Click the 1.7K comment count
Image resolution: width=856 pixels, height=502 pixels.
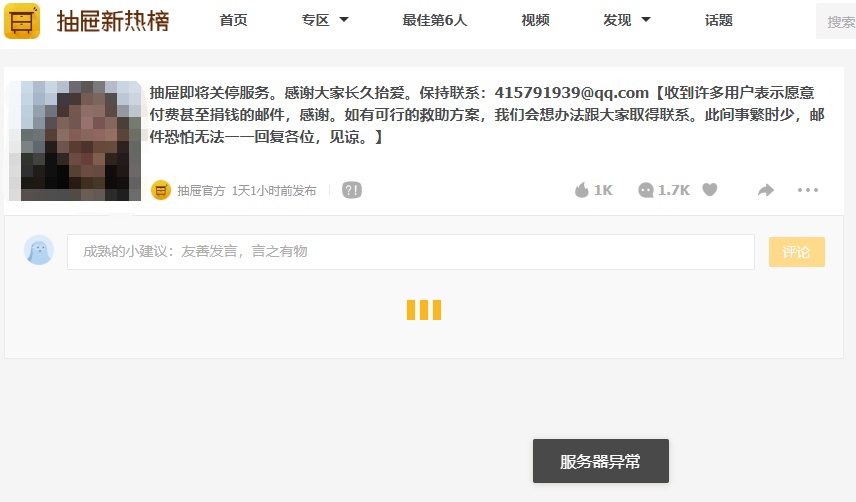coord(674,190)
